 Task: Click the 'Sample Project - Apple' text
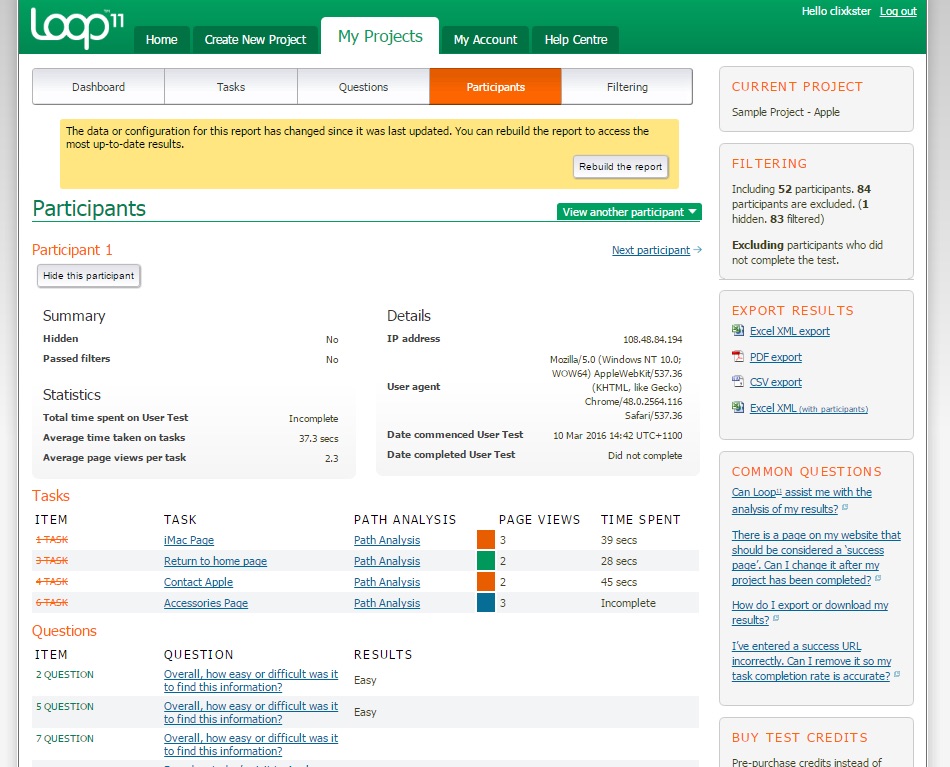[785, 112]
